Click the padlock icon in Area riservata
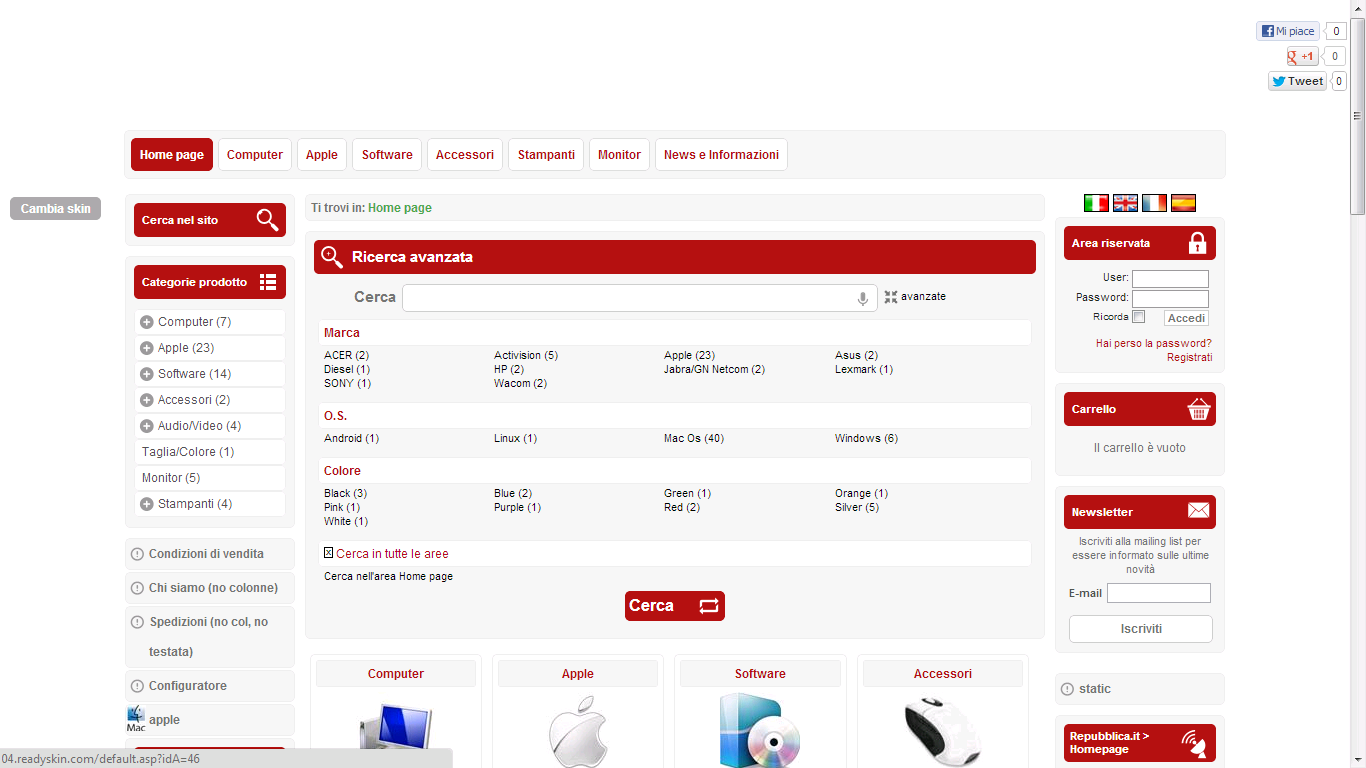This screenshot has height=768, width=1366. pos(1197,243)
